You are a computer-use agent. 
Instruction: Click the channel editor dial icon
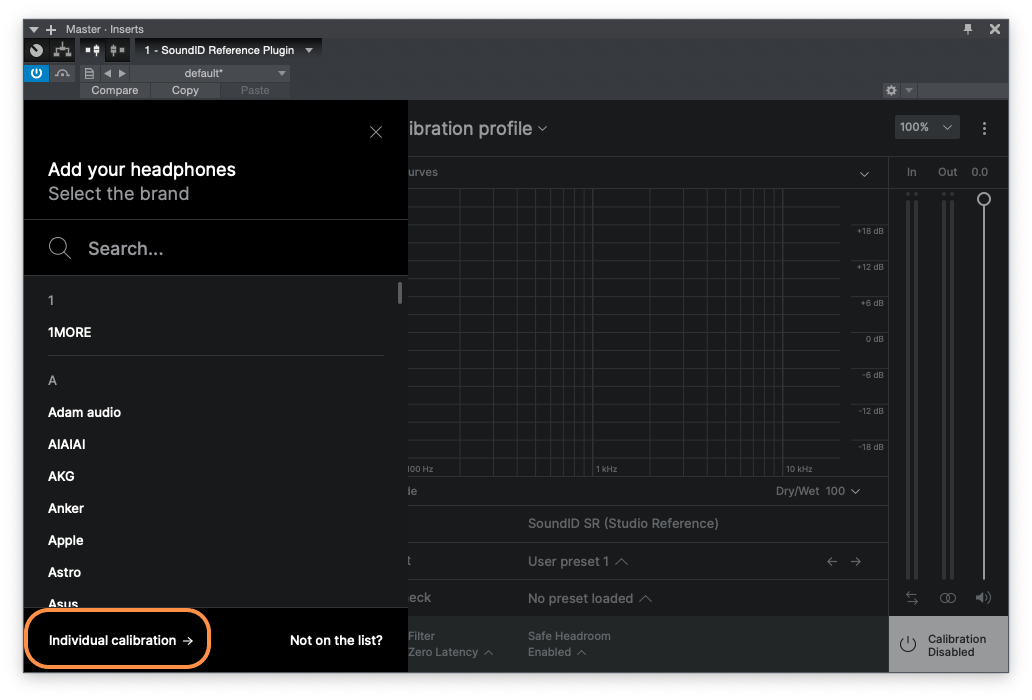pyautogui.click(x=36, y=50)
